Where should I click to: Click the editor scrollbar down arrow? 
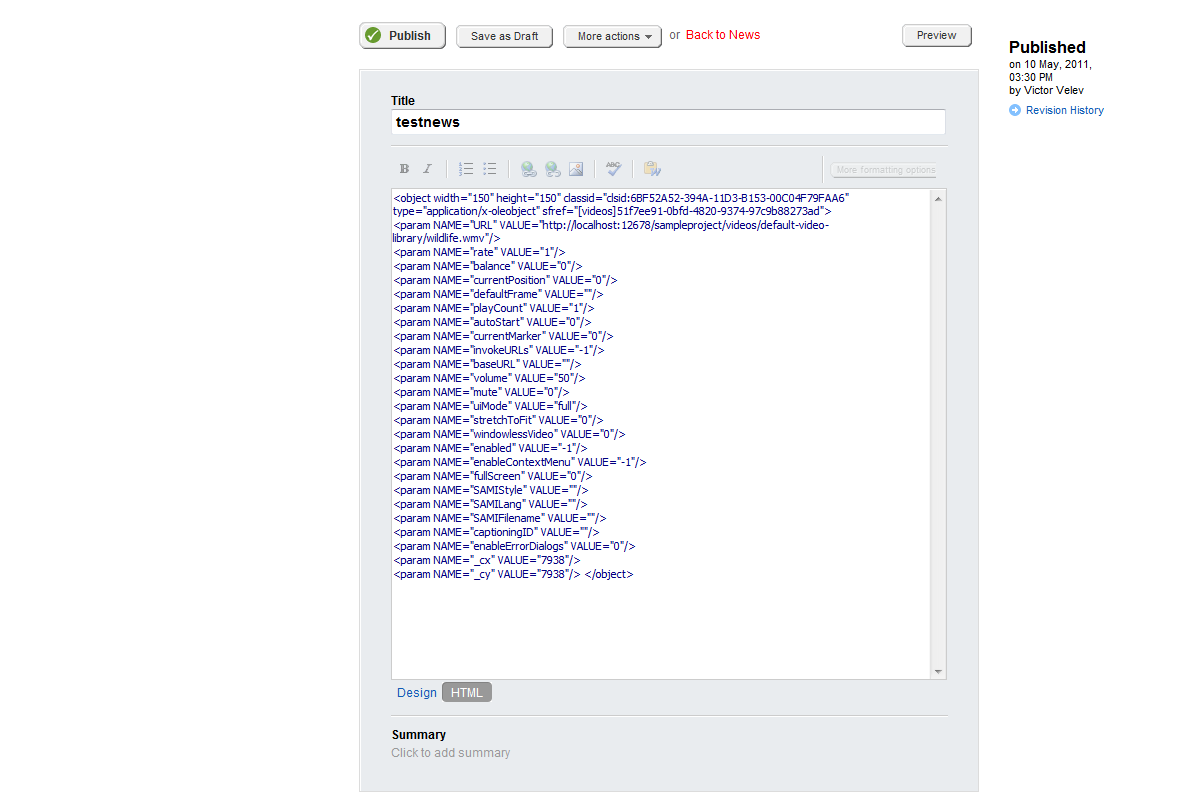pos(938,672)
